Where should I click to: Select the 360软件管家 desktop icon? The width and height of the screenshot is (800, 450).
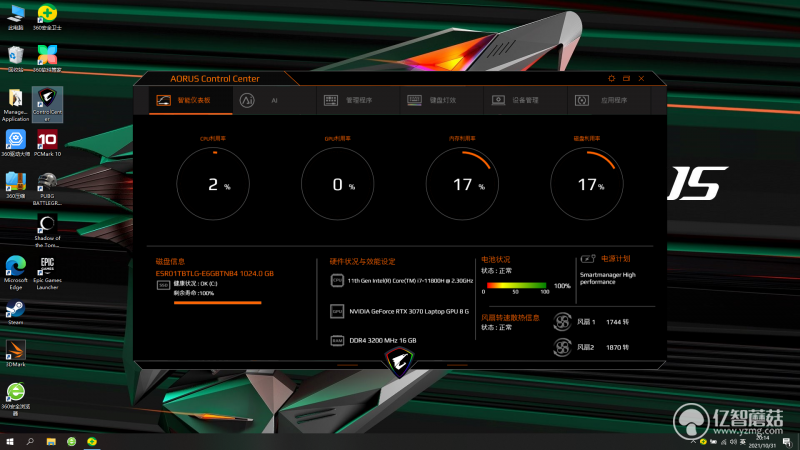point(47,59)
